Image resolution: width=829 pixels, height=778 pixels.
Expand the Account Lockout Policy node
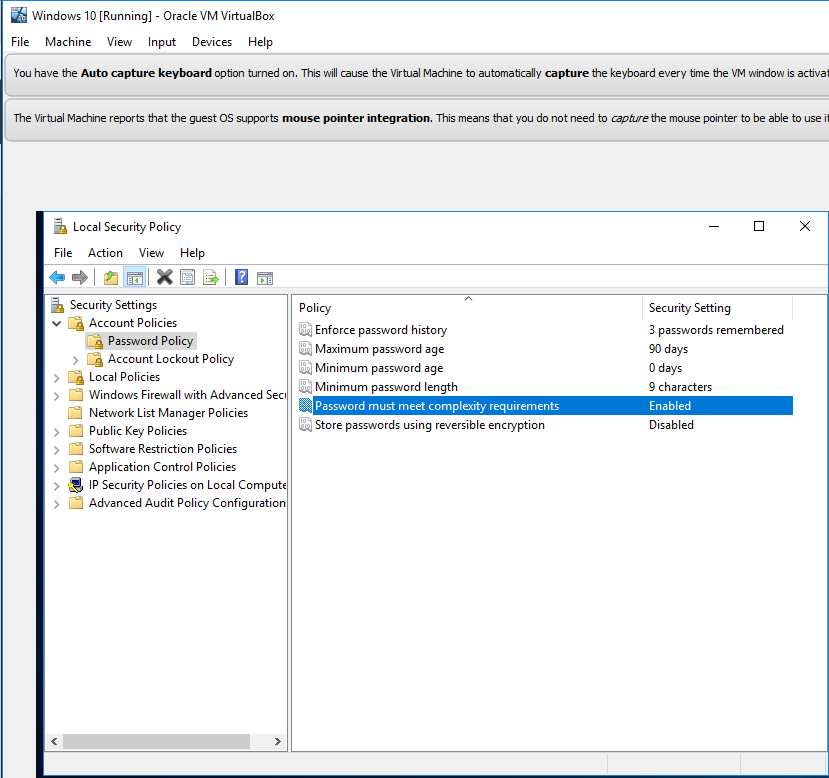76,360
